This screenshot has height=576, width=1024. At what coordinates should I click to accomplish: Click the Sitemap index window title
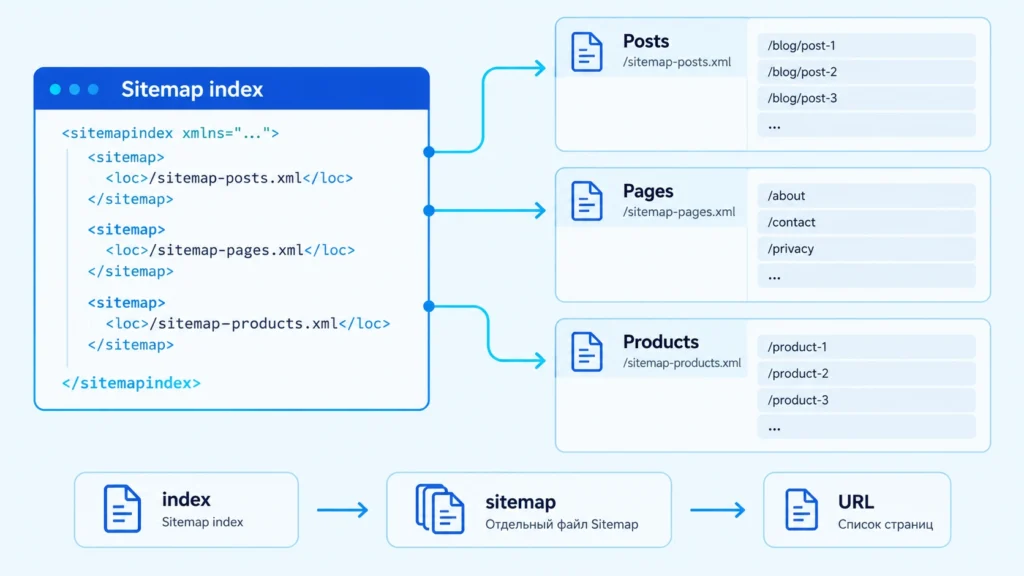192,89
